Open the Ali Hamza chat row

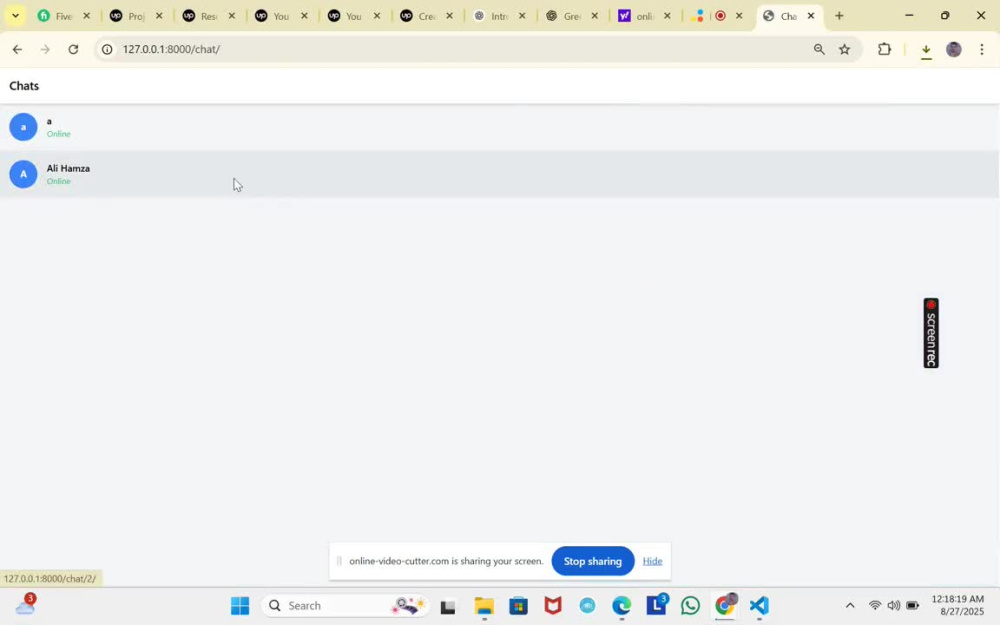(499, 174)
